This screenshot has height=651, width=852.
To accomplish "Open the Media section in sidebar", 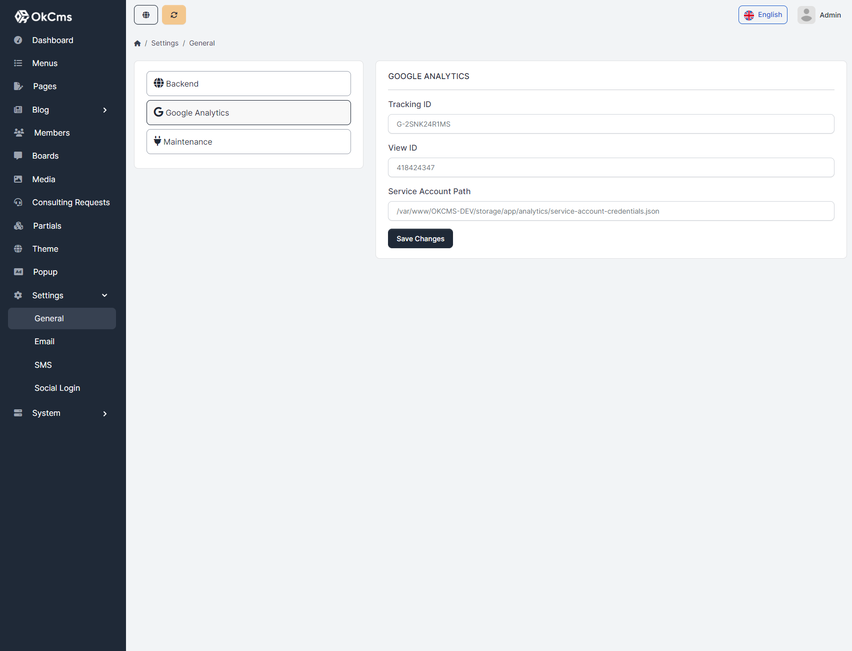I will coord(43,179).
